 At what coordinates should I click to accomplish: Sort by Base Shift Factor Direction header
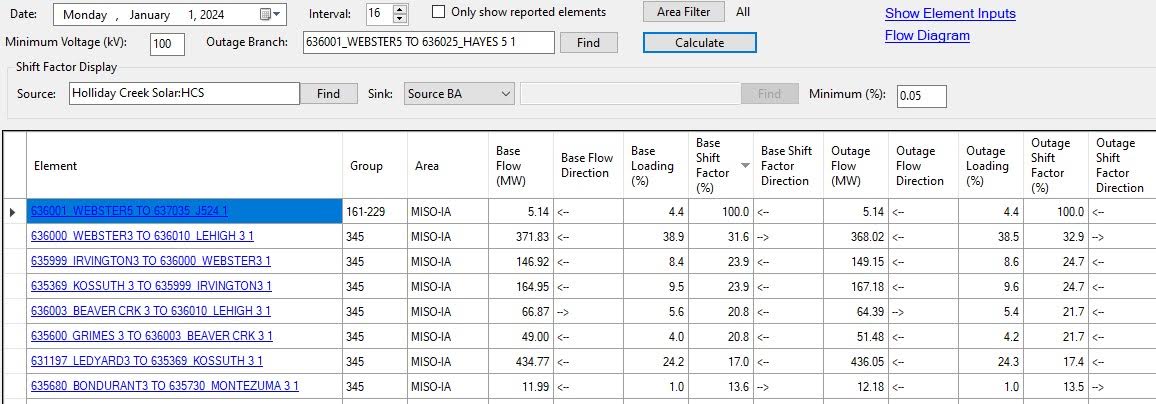click(x=788, y=166)
